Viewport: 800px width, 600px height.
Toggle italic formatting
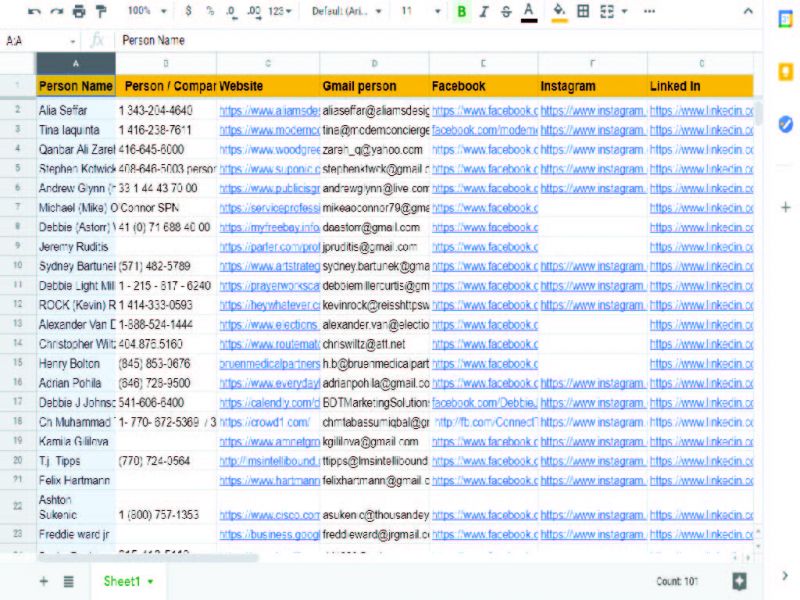[484, 11]
